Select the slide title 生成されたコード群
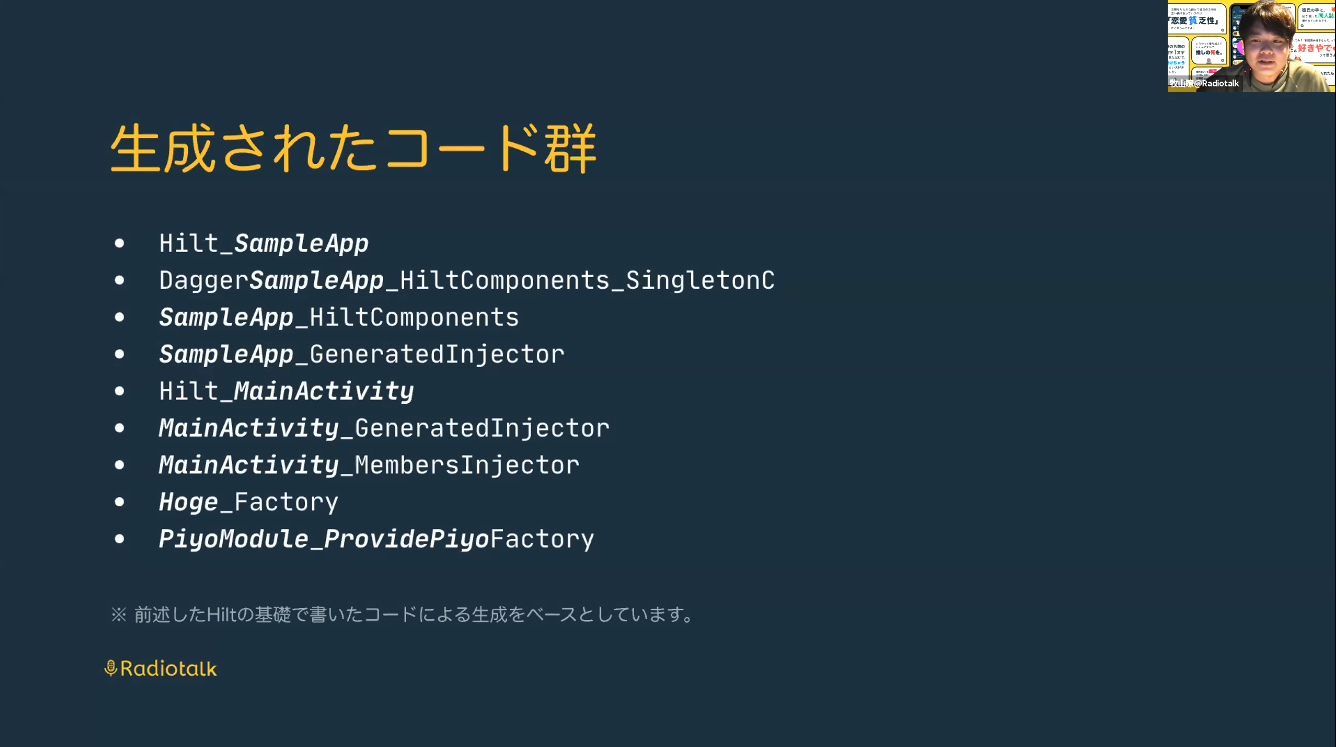Viewport: 1336px width, 747px height. pyautogui.click(x=353, y=150)
